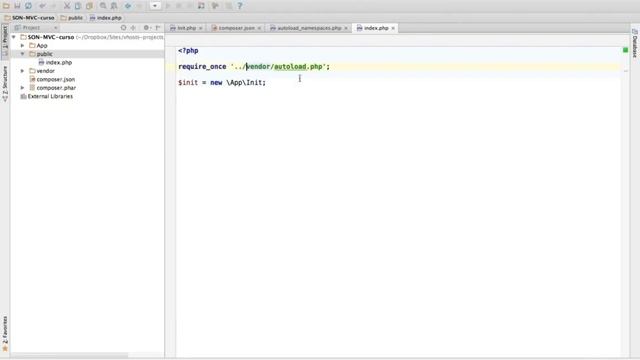
Task: Click '<?php' opening tag in editor
Action: (x=188, y=51)
